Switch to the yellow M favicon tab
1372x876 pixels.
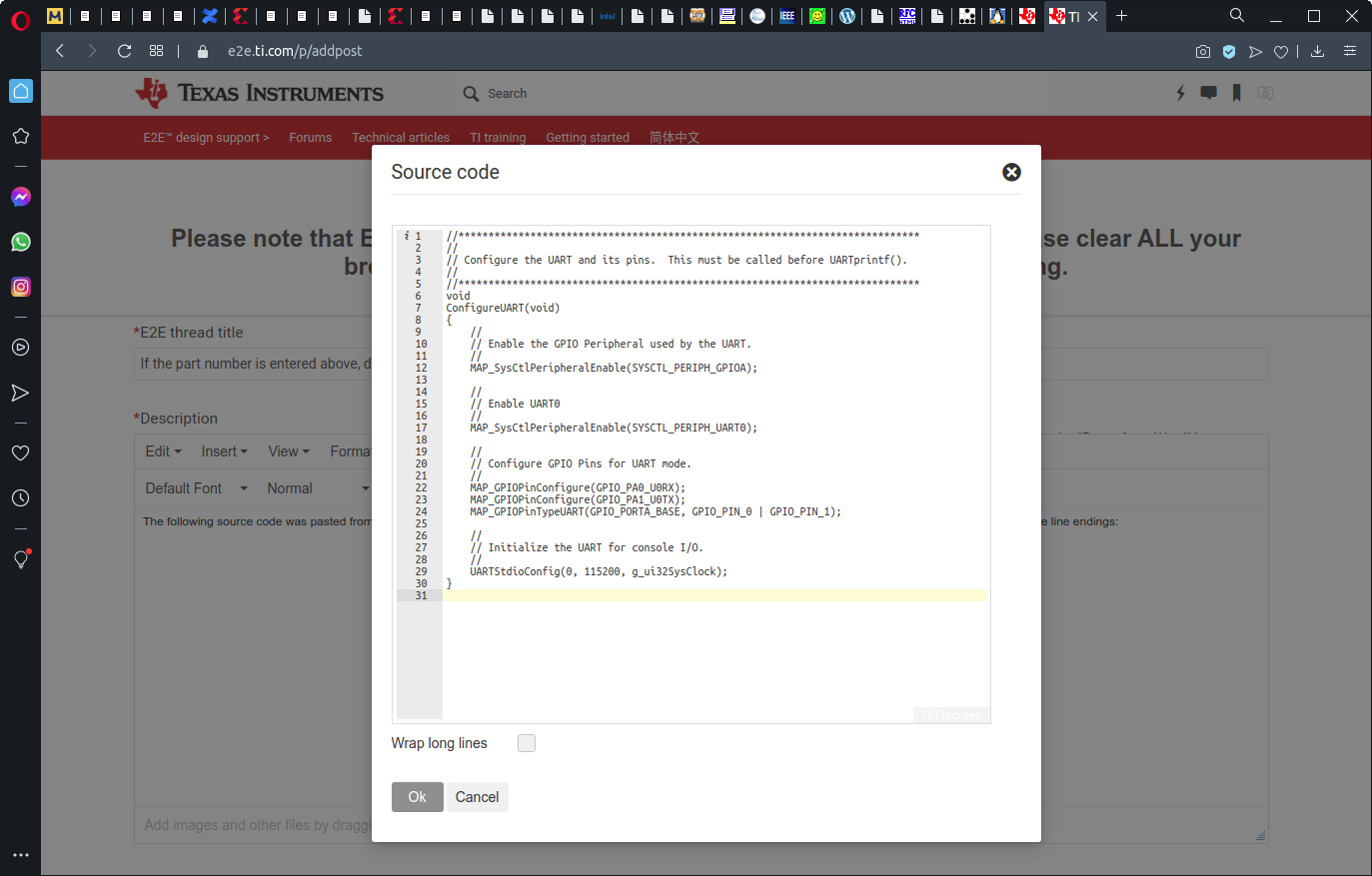pyautogui.click(x=55, y=15)
